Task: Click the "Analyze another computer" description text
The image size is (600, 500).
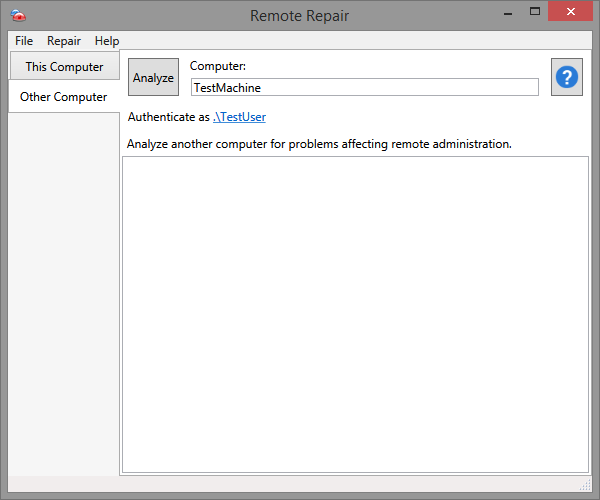Action: click(x=319, y=144)
